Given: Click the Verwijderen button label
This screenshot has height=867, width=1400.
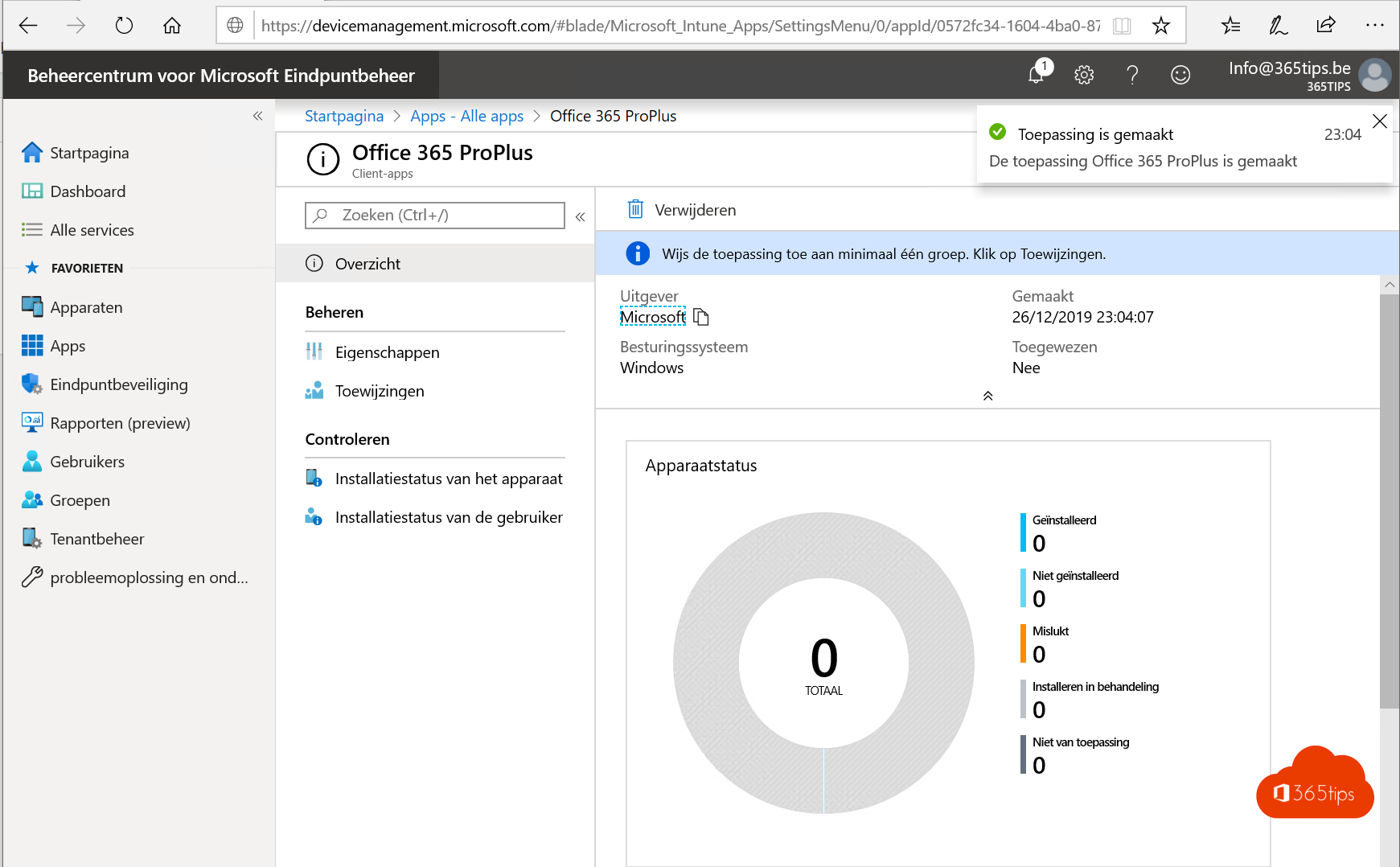Looking at the screenshot, I should (695, 210).
